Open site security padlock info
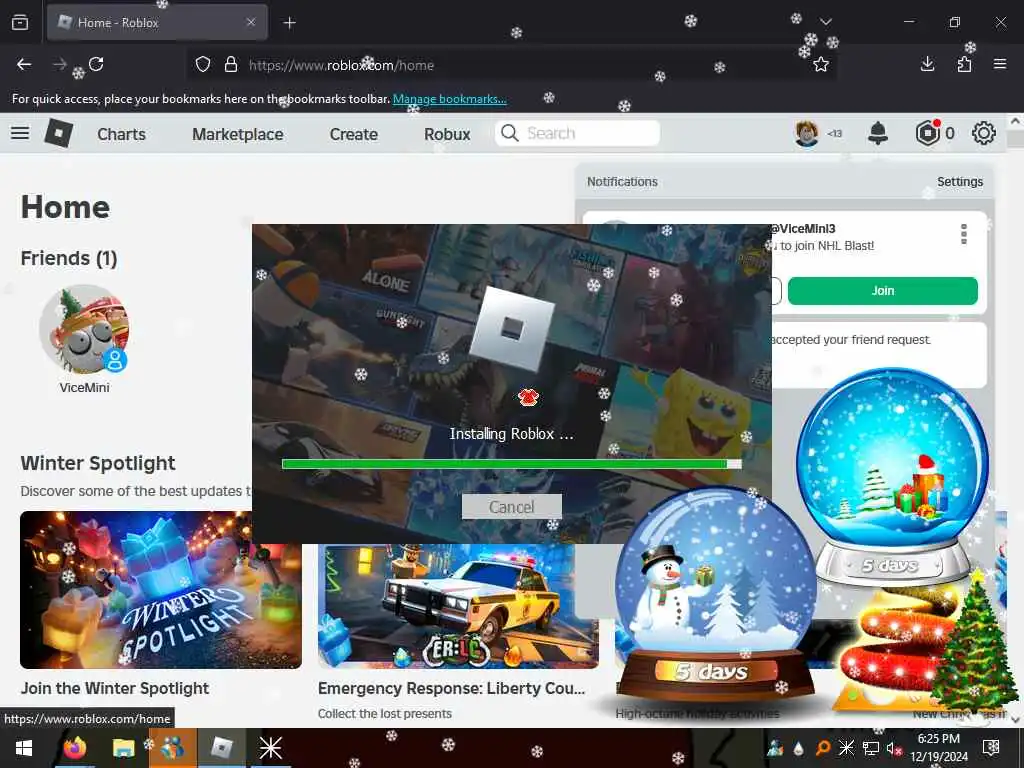Image resolution: width=1024 pixels, height=768 pixels. click(x=231, y=65)
